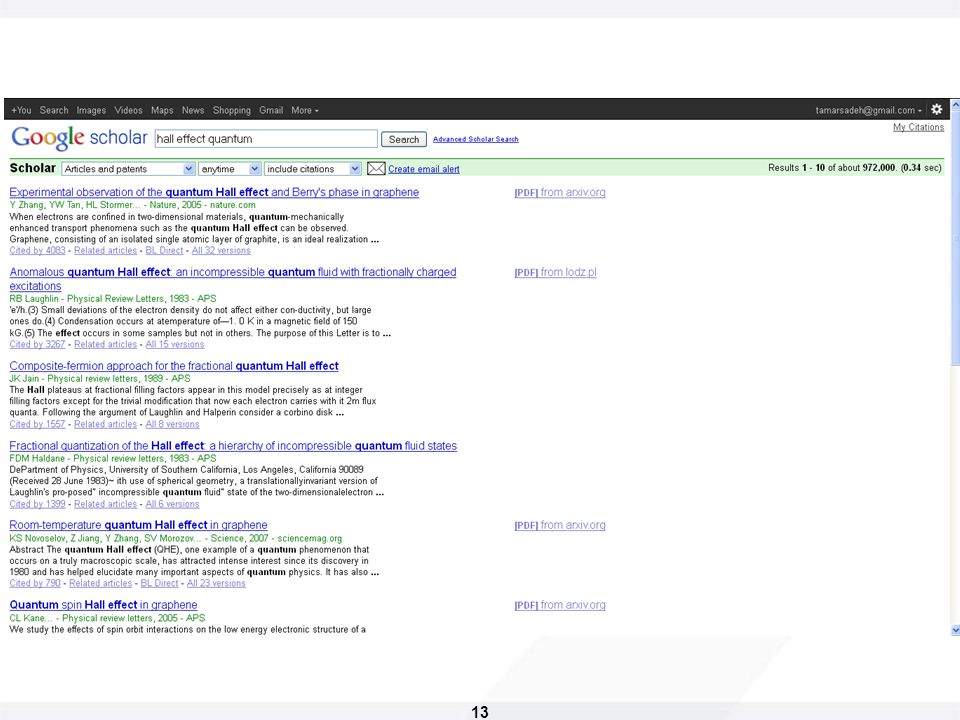
Task: Open PDF from arxiv.org for Quantum spin Hall
Action: (x=560, y=605)
